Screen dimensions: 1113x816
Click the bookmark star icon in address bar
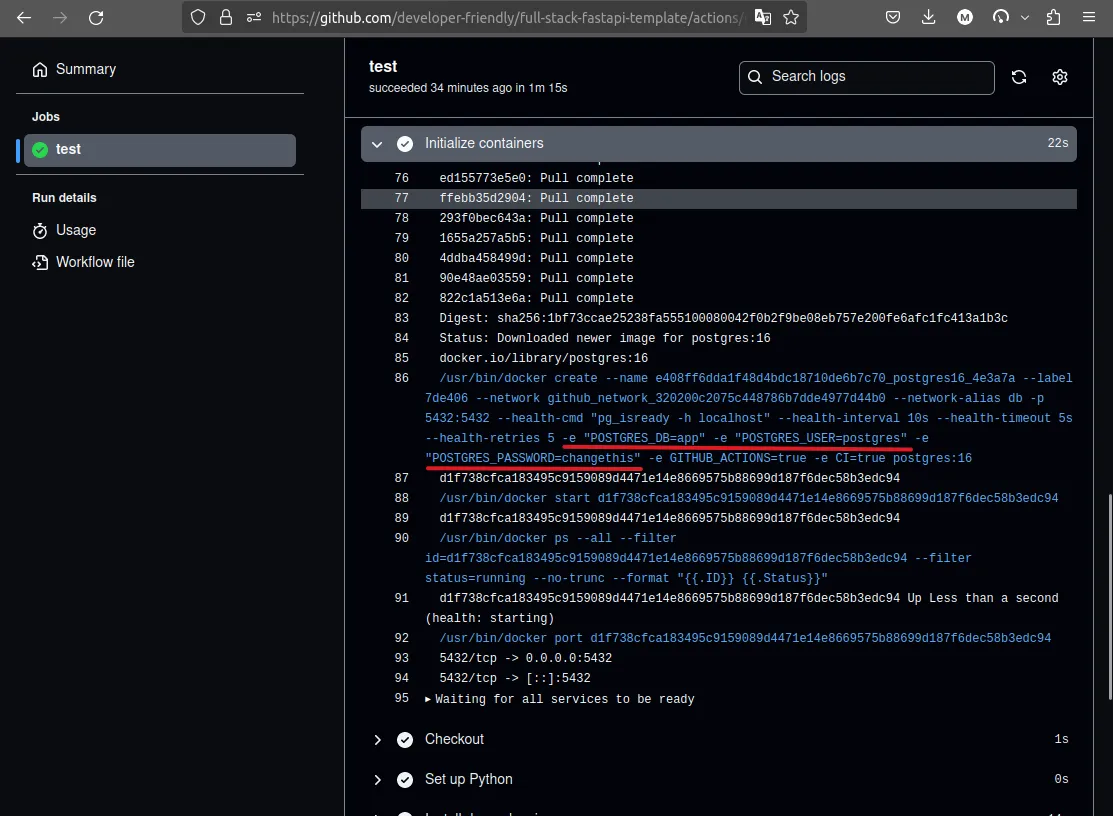791,17
